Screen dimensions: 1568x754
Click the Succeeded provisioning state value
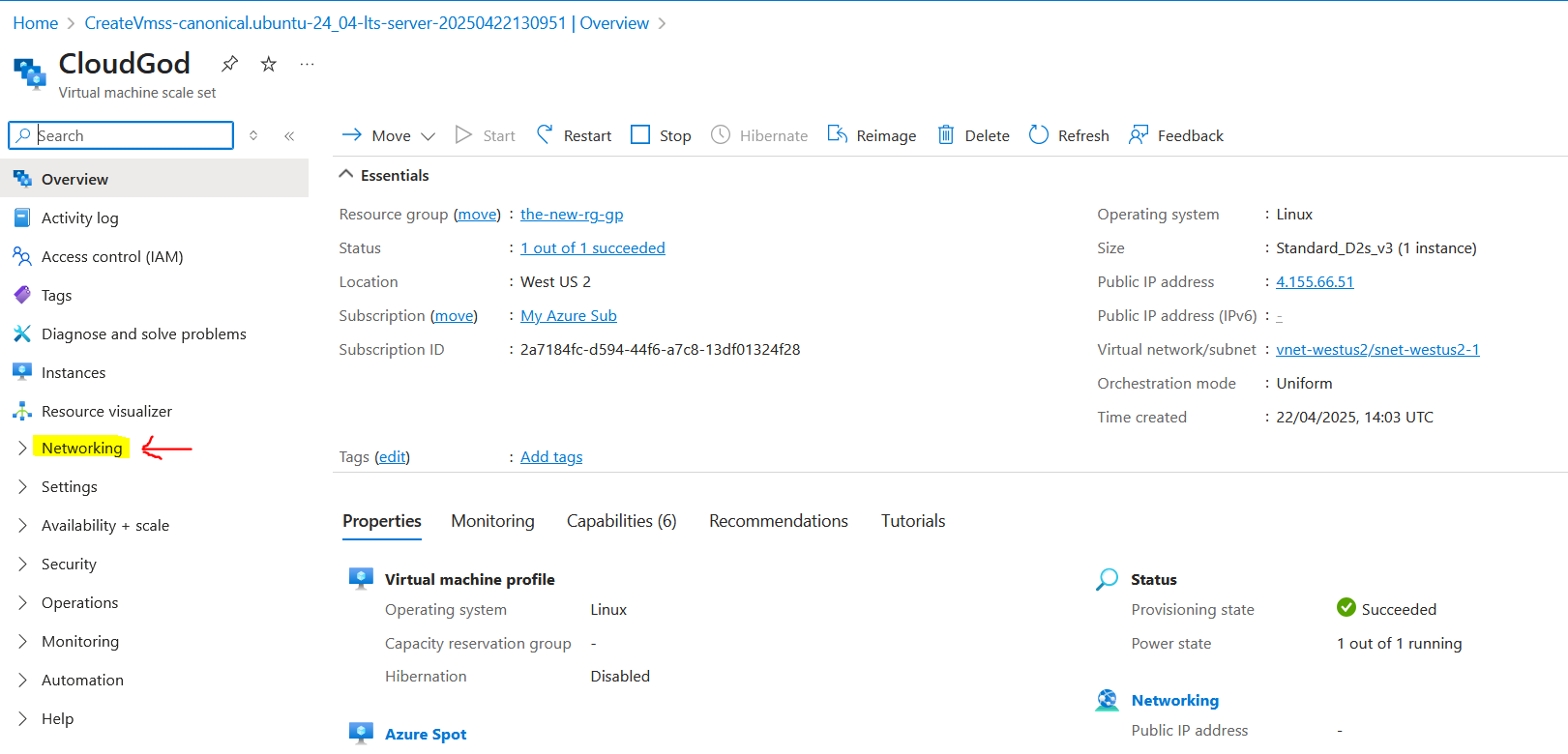pyautogui.click(x=1399, y=609)
